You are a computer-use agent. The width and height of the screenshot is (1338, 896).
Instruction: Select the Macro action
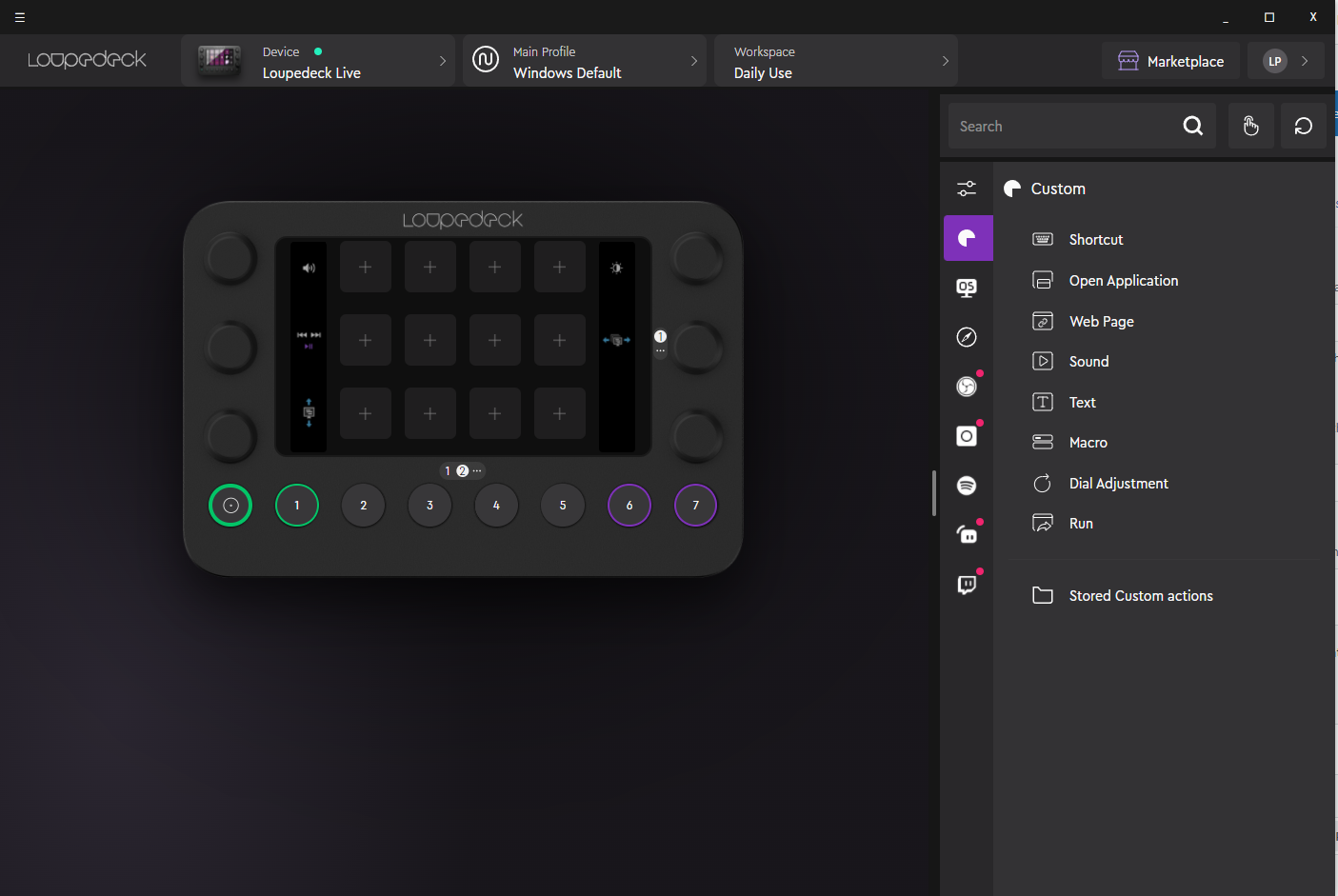[x=1088, y=443]
